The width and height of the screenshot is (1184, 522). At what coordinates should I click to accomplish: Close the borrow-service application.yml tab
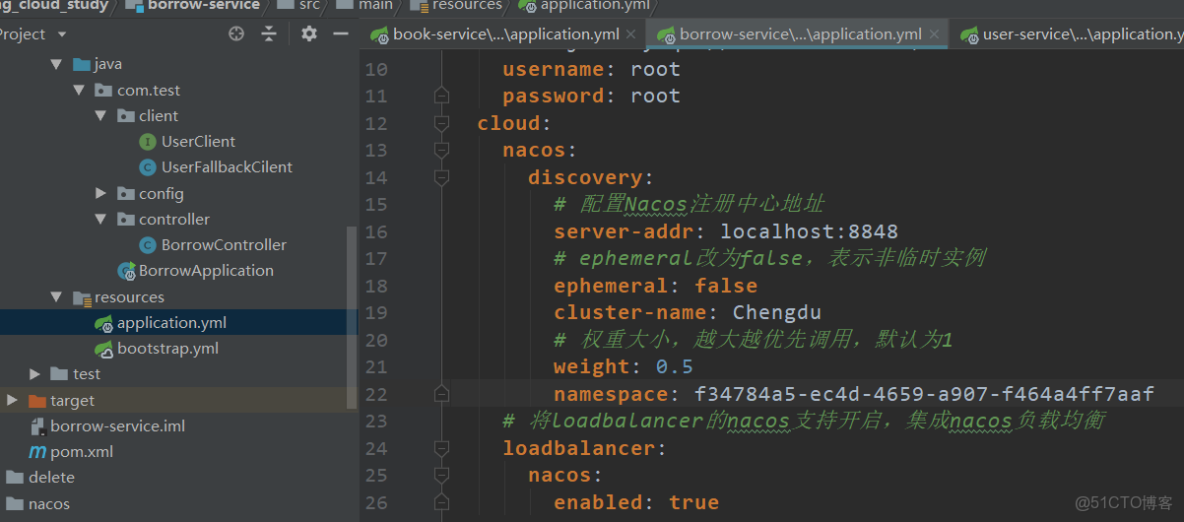pos(933,35)
